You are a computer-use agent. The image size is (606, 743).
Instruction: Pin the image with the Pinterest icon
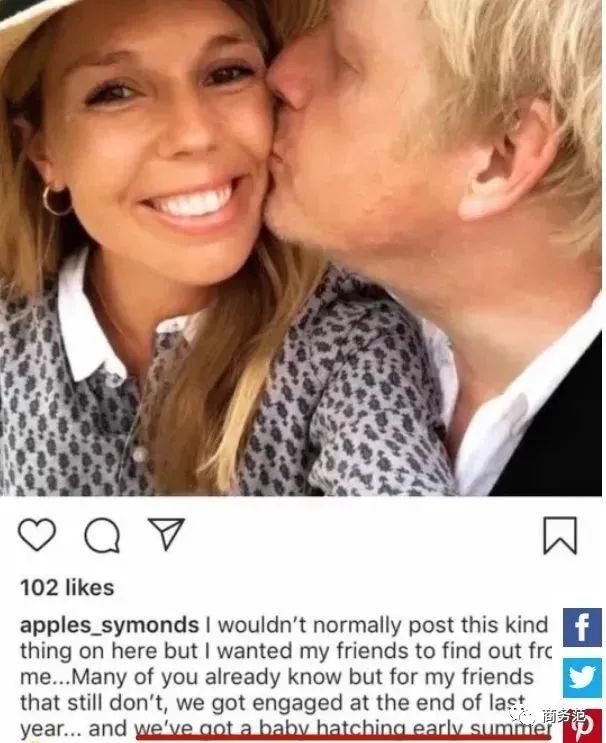coord(583,726)
